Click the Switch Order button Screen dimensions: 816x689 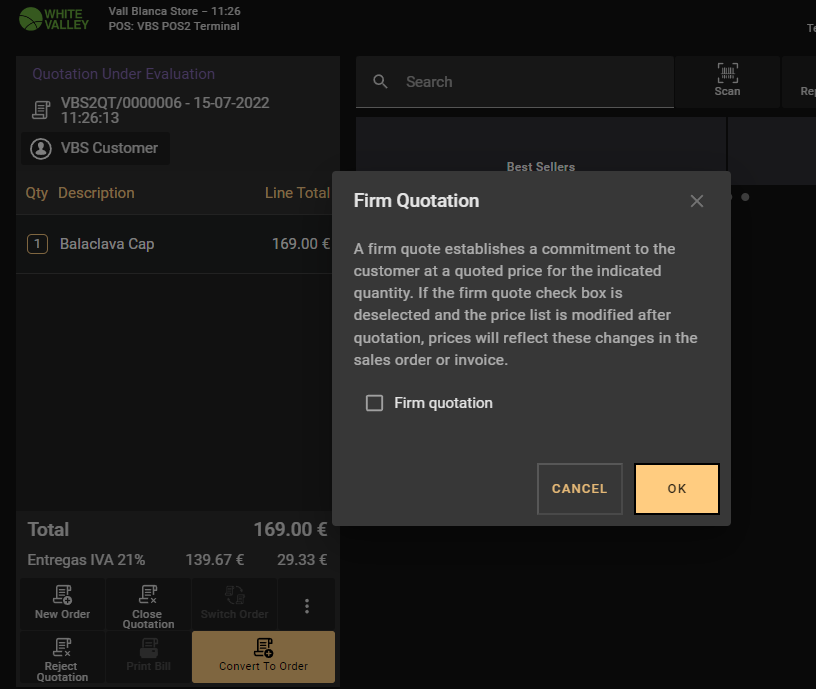click(x=234, y=604)
